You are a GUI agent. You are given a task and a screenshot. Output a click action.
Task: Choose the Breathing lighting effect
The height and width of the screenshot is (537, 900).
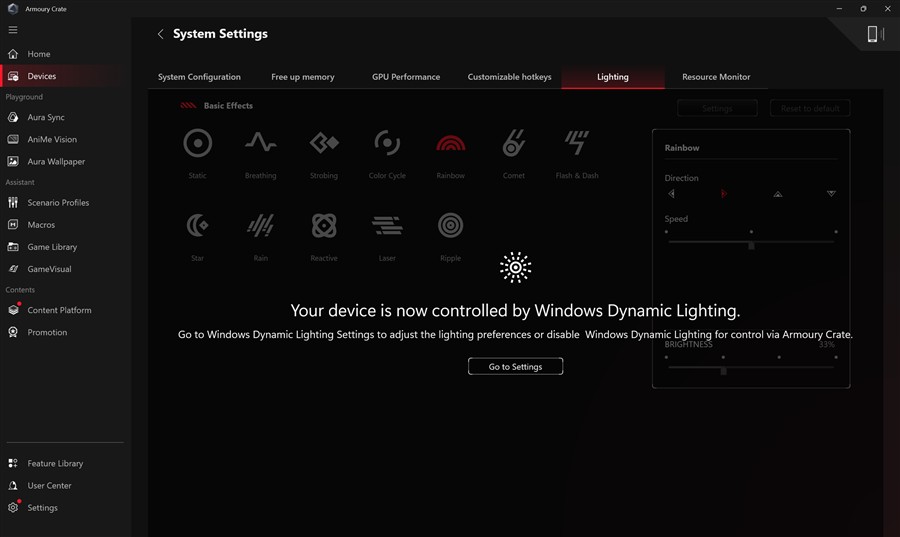(x=260, y=144)
